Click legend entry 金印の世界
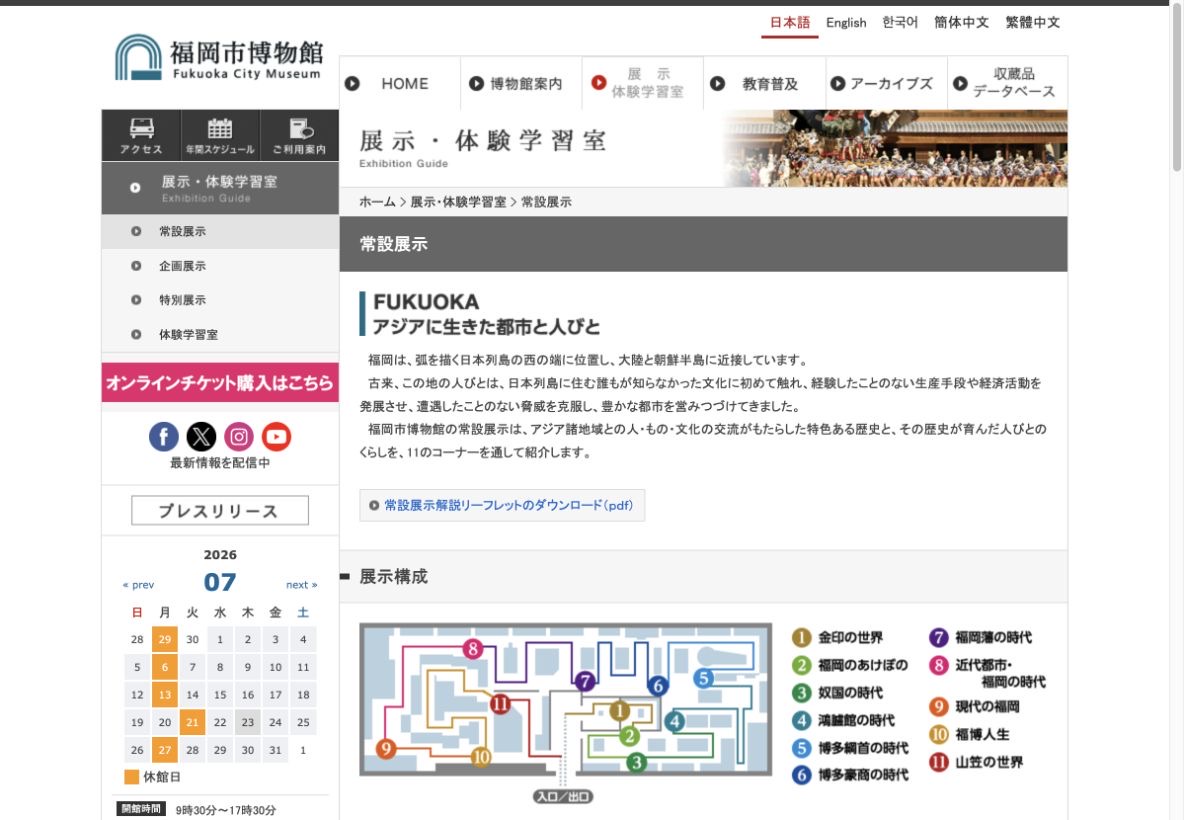The image size is (1184, 820). [x=837, y=637]
